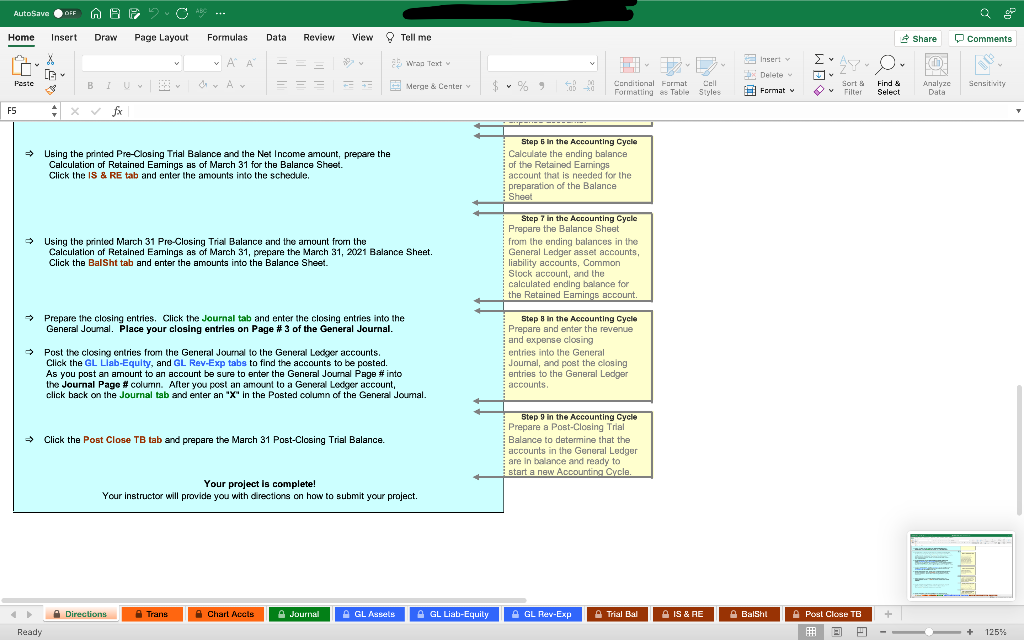The width and height of the screenshot is (1024, 640).
Task: Click the Share button
Action: tap(918, 39)
